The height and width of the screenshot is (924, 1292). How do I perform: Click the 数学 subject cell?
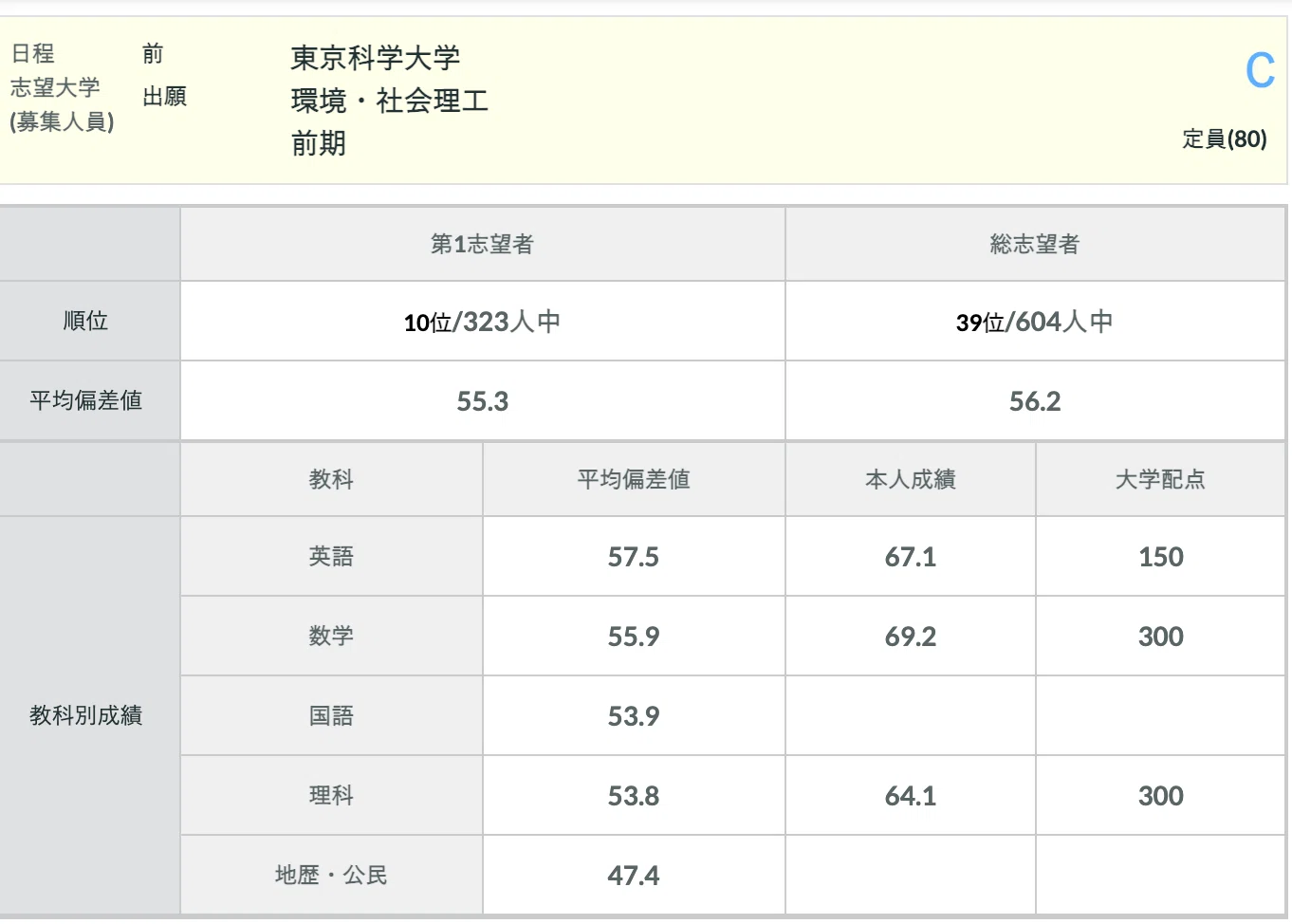(331, 636)
